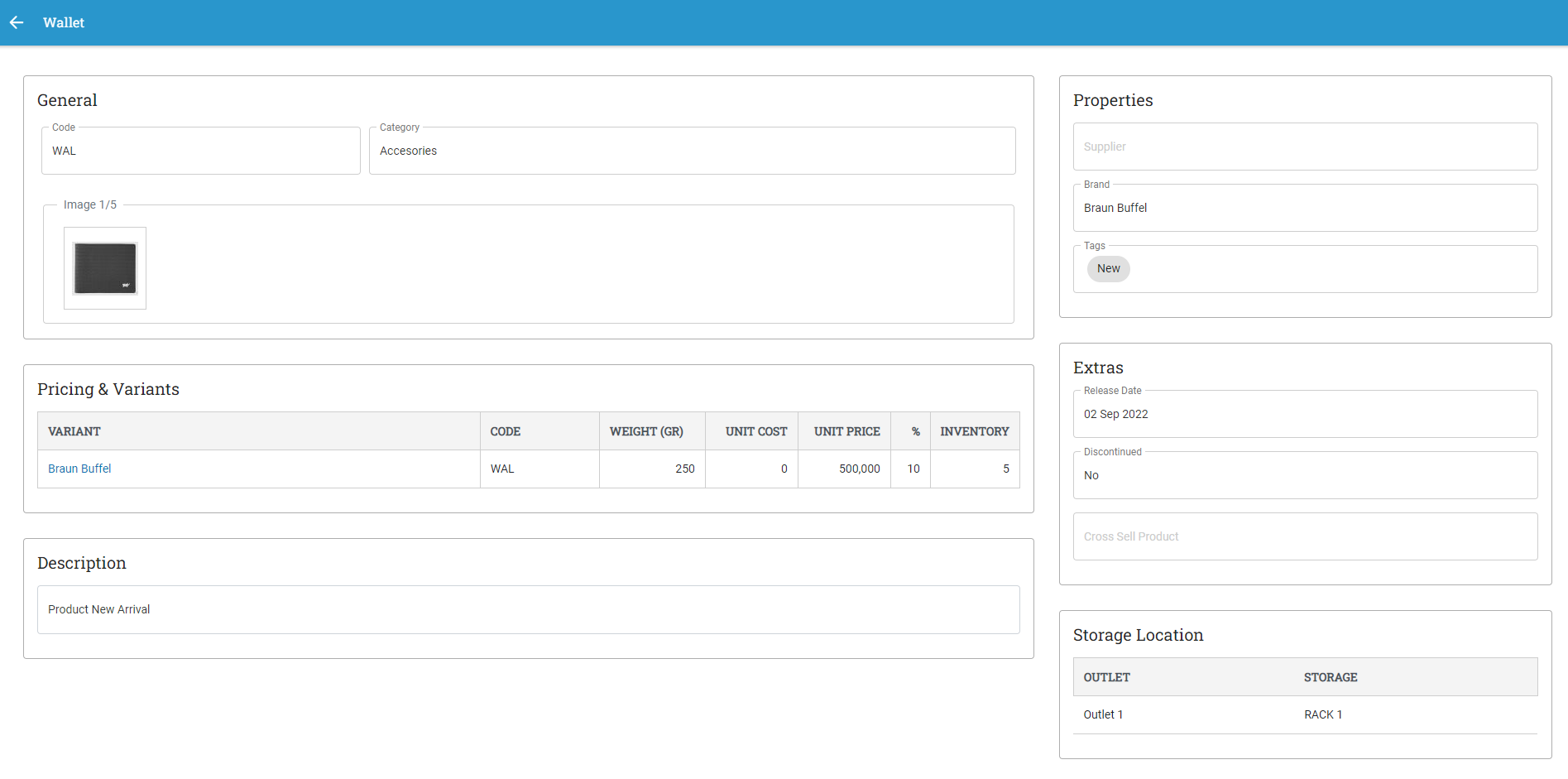Select the unit price value 500,000
1568x779 pixels.
click(x=860, y=469)
